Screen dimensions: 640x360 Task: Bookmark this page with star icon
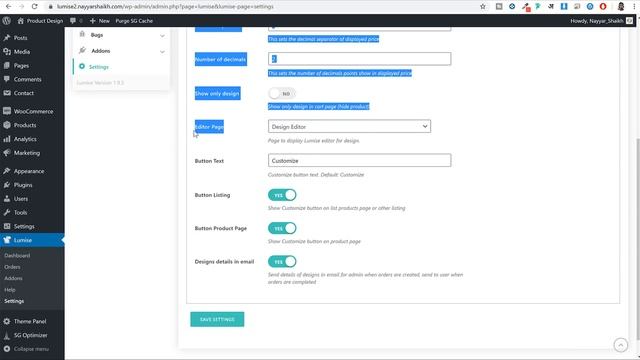pos(483,7)
